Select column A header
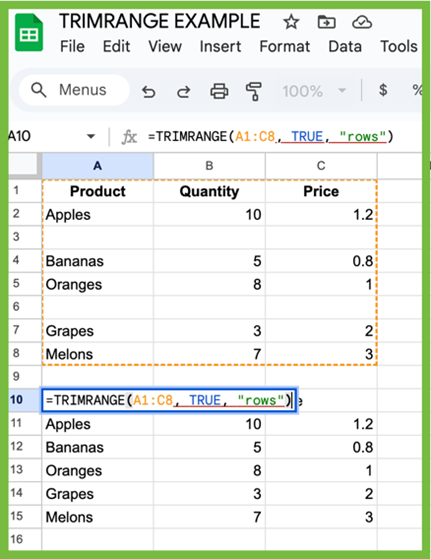Screen dimensions: 431x559 98,166
